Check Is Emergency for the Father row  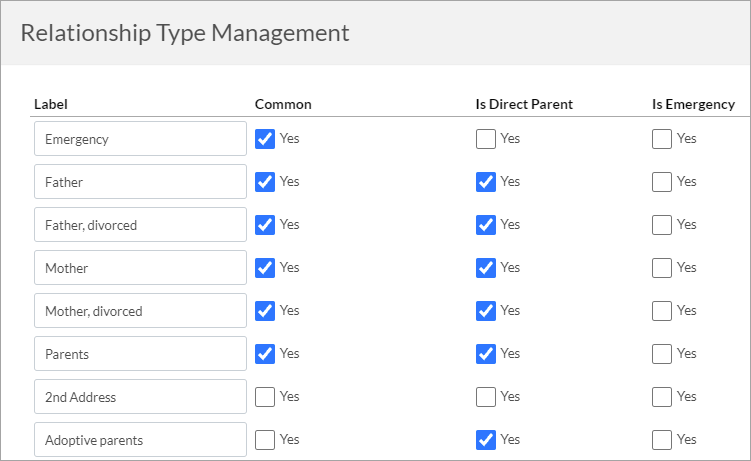[x=662, y=182]
